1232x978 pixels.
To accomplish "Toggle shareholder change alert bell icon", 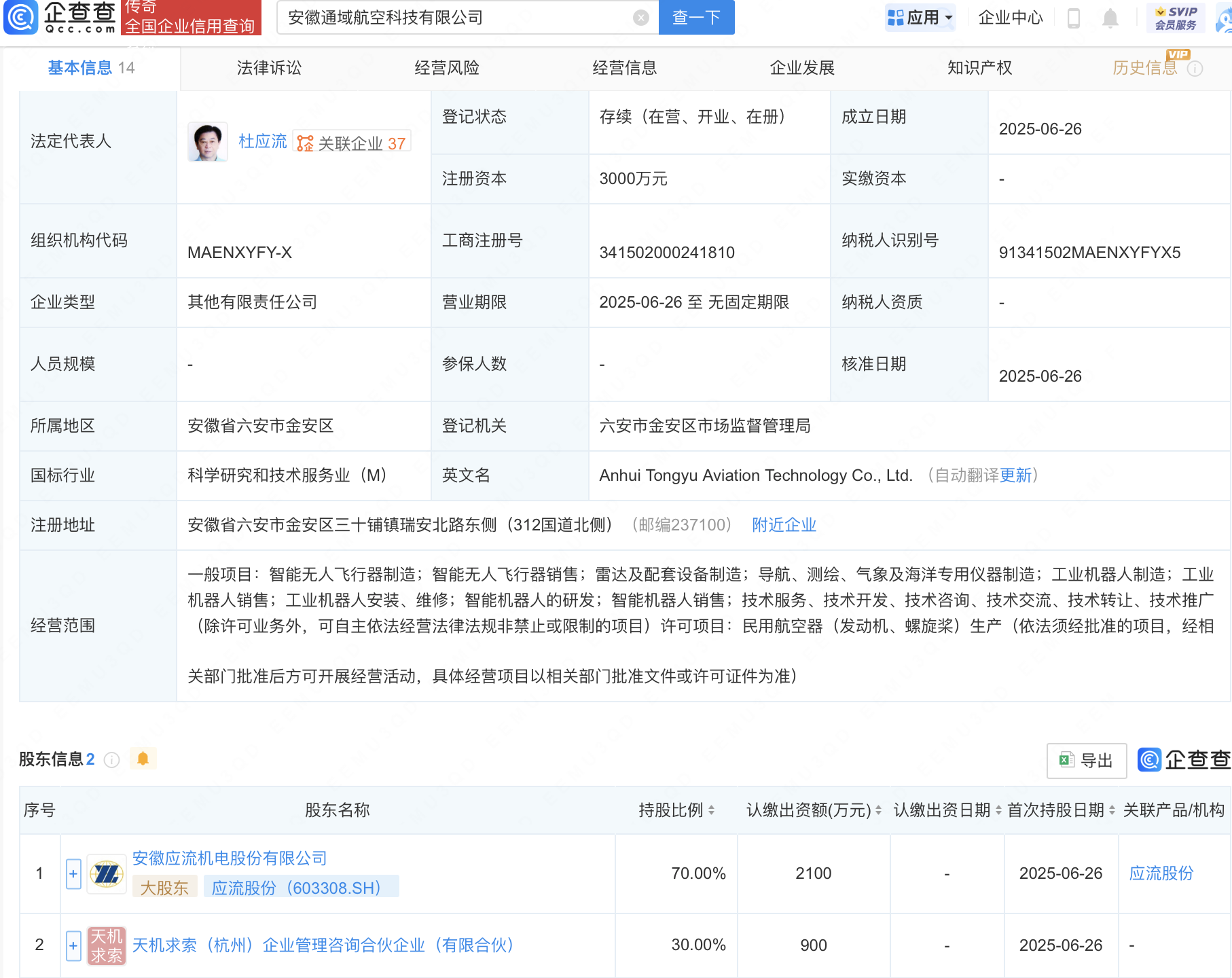I will [x=143, y=759].
